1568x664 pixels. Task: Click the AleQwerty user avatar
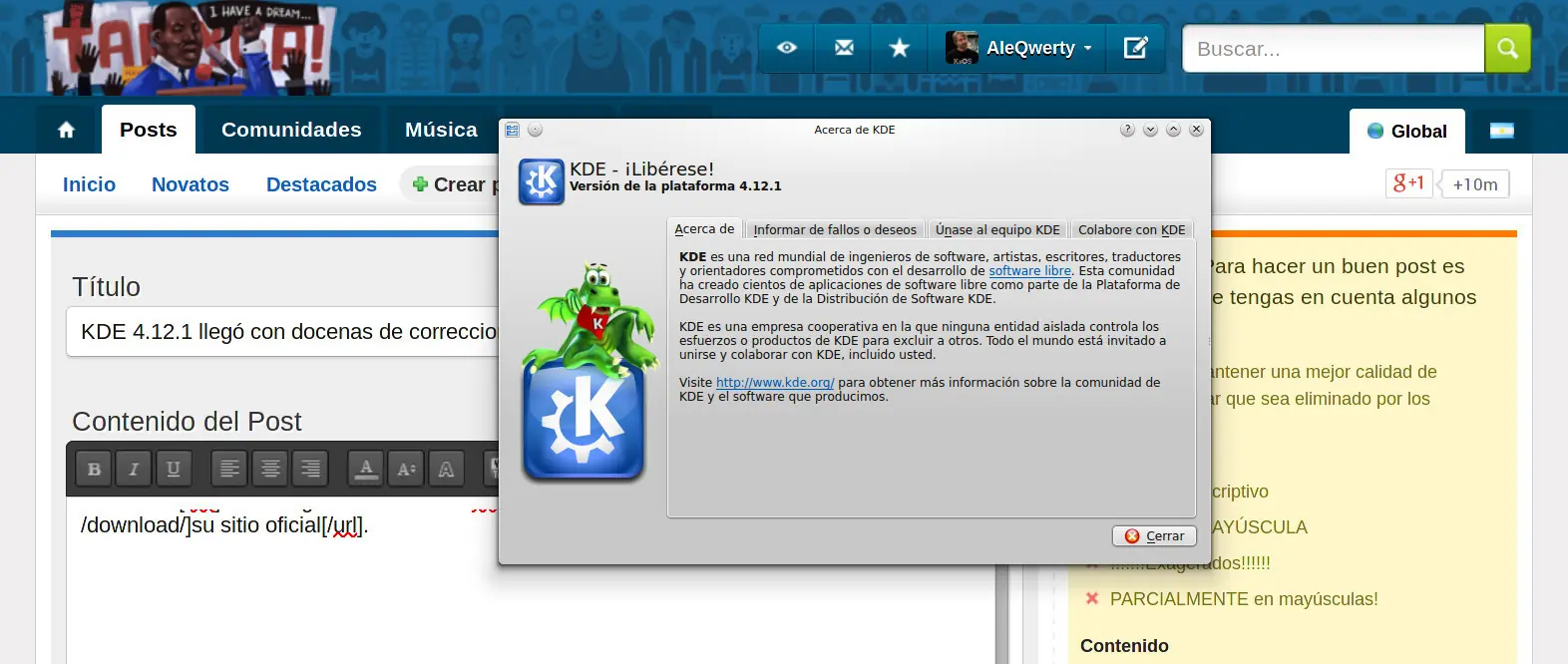click(x=962, y=47)
